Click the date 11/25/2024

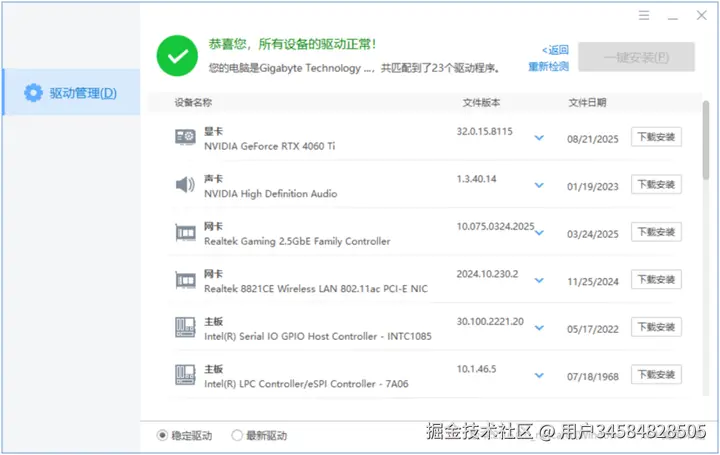(x=593, y=282)
